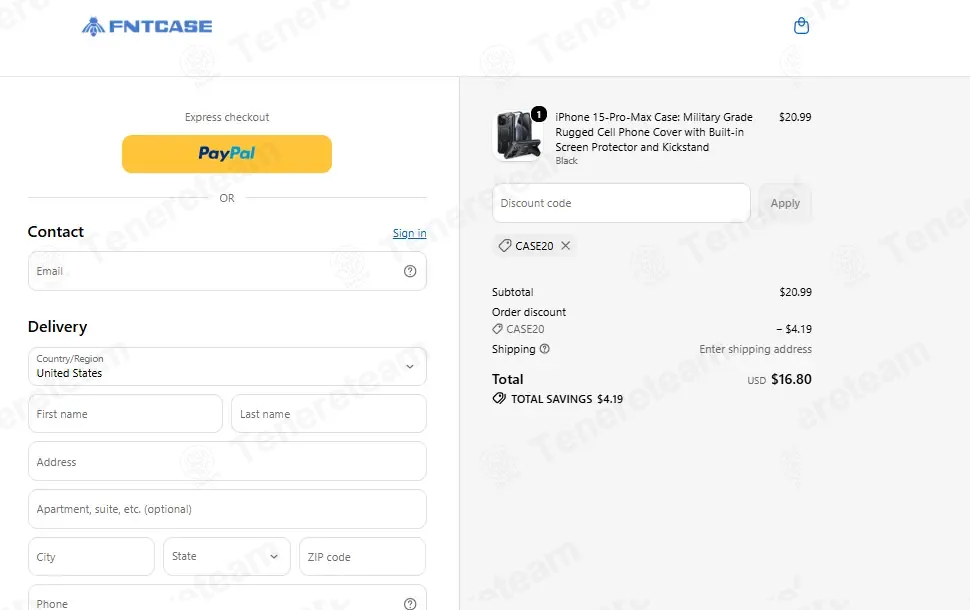
Task: Click the Order discount label
Action: (529, 312)
